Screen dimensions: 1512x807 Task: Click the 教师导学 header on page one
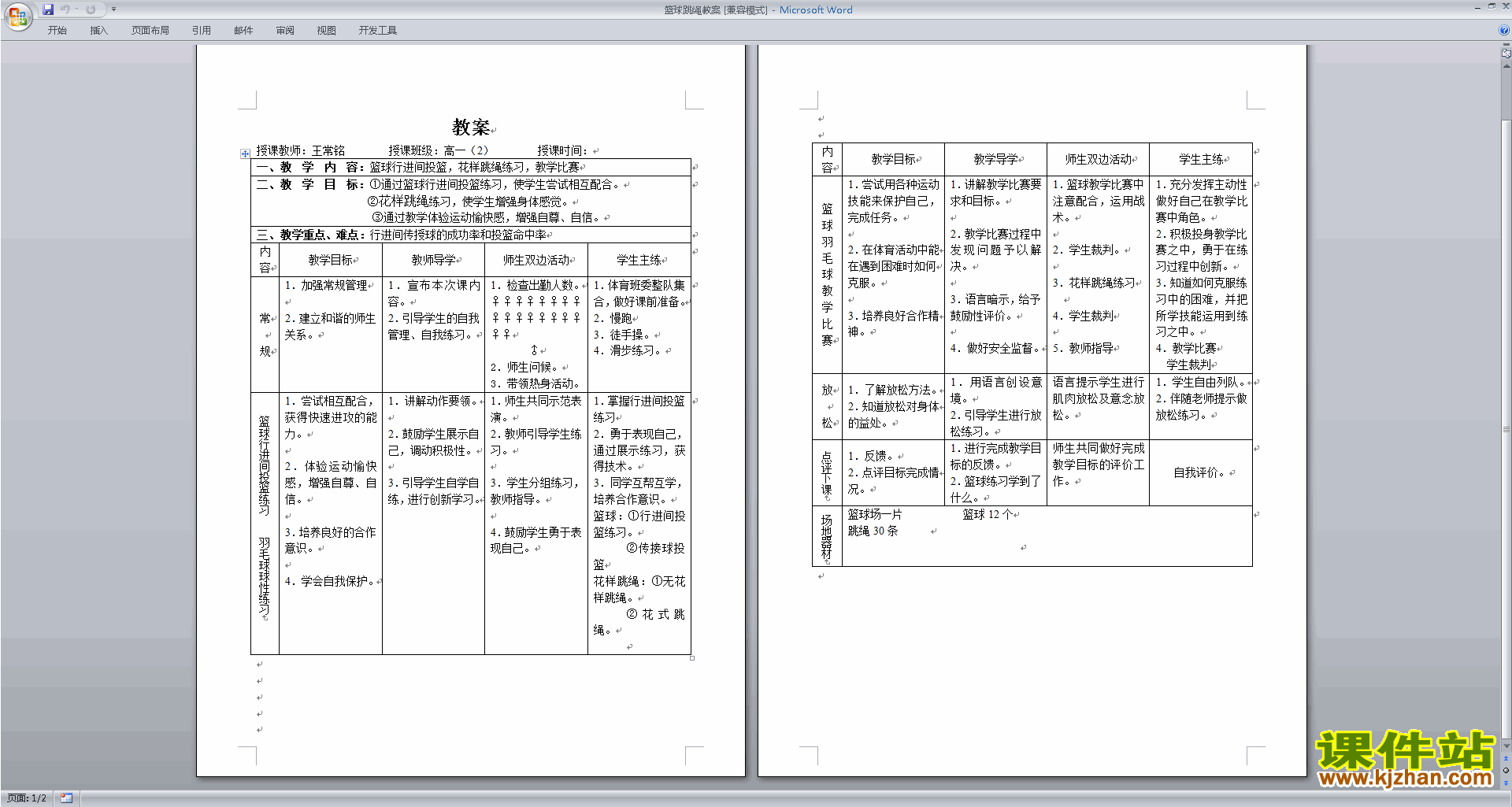click(x=433, y=260)
